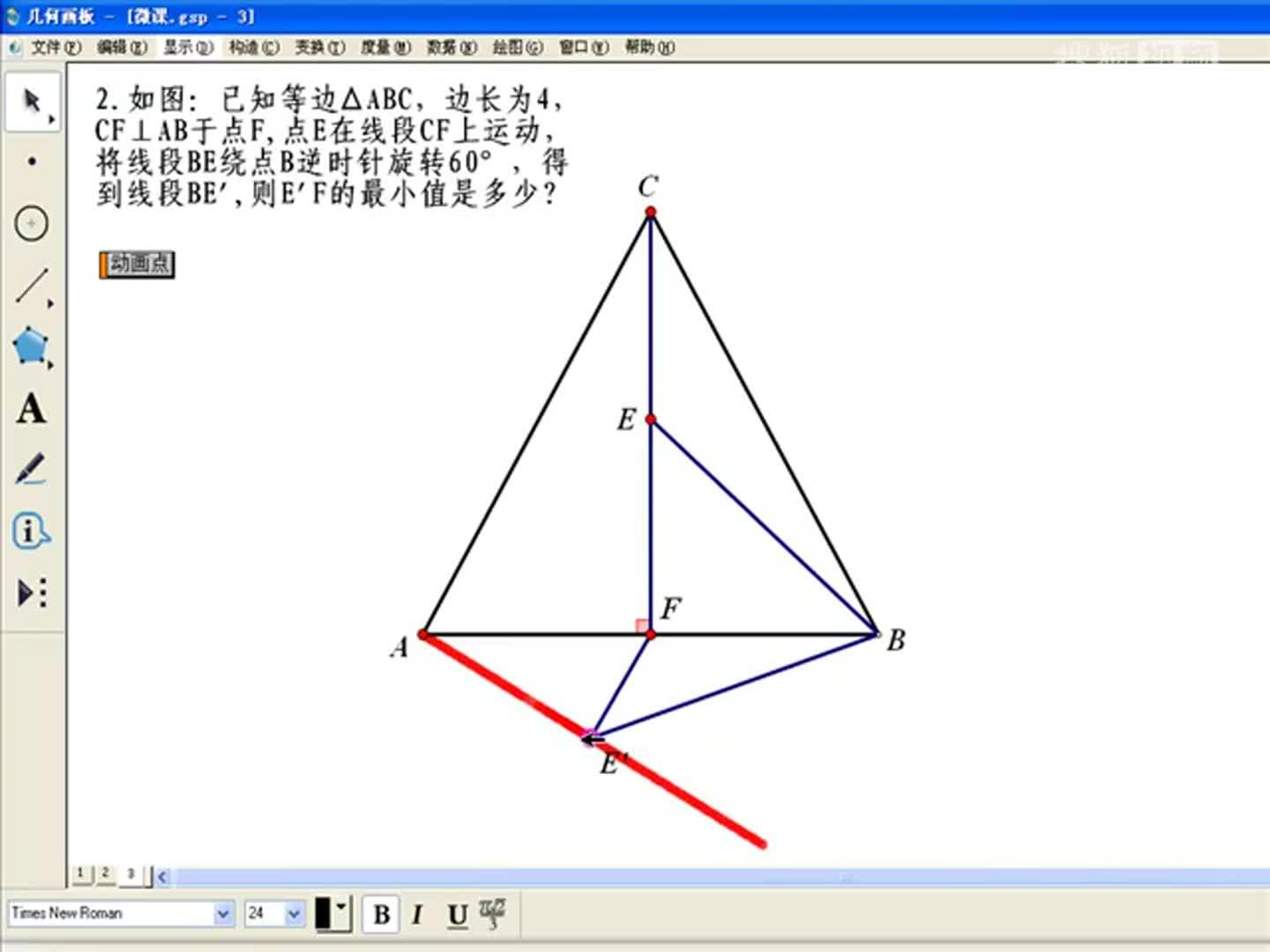This screenshot has width=1270, height=952.
Task: Switch to page tab 1
Action: point(81,874)
